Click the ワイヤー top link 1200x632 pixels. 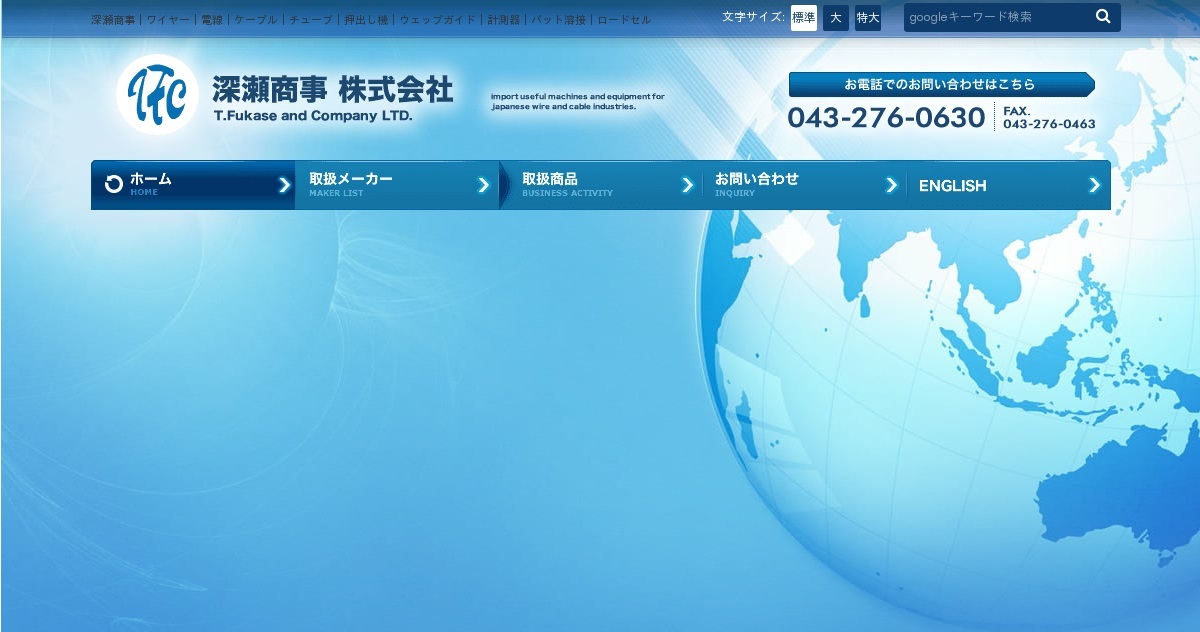[168, 20]
